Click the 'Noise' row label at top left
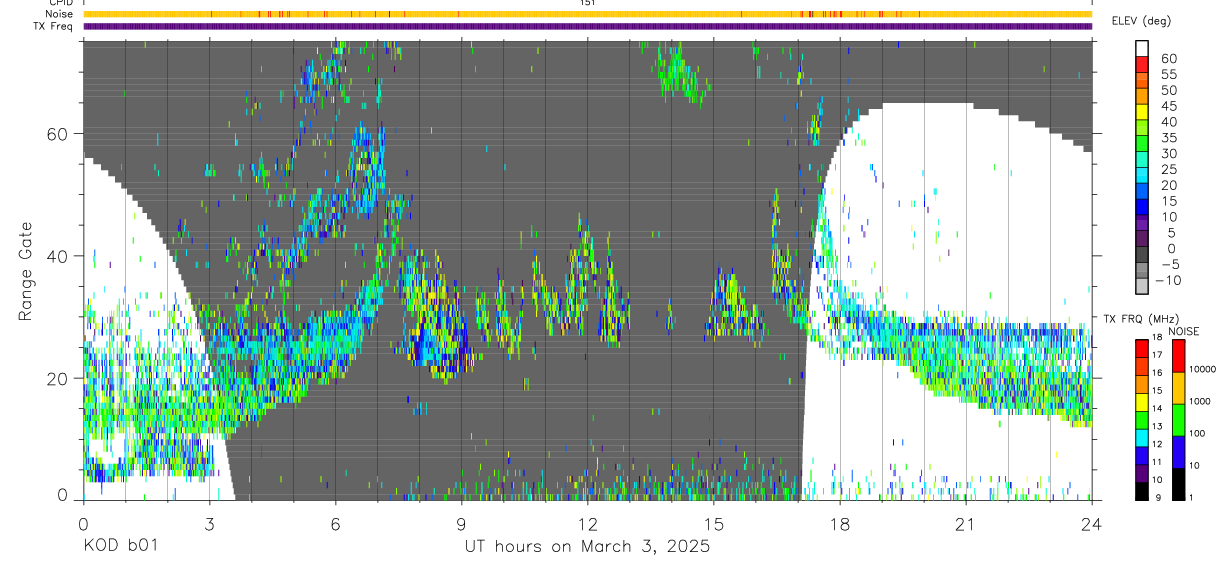 (x=60, y=14)
